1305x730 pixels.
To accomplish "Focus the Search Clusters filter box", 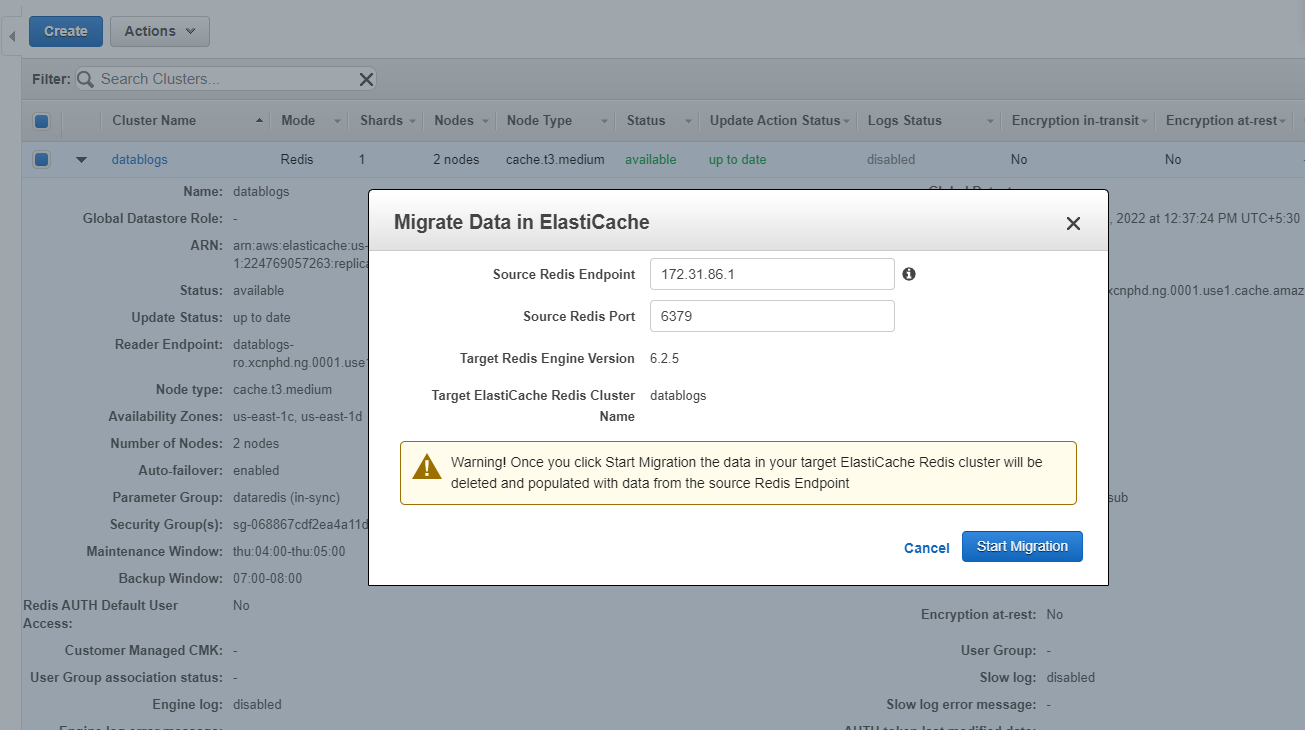I will [226, 79].
